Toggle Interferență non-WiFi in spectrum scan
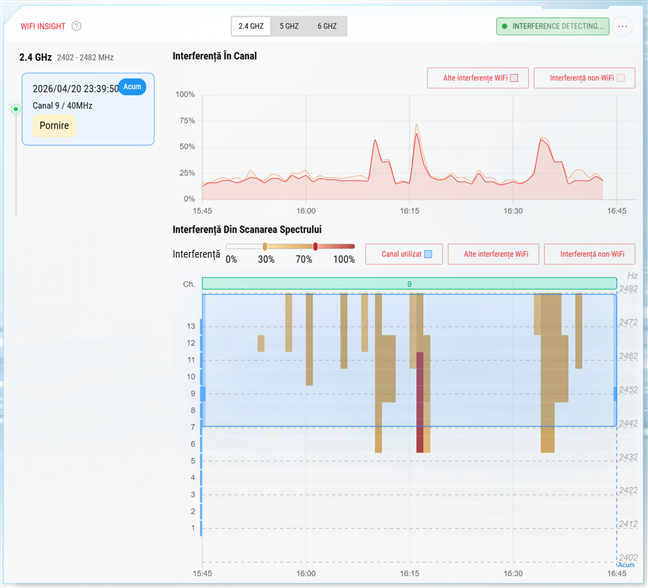This screenshot has height=588, width=648. coord(590,255)
